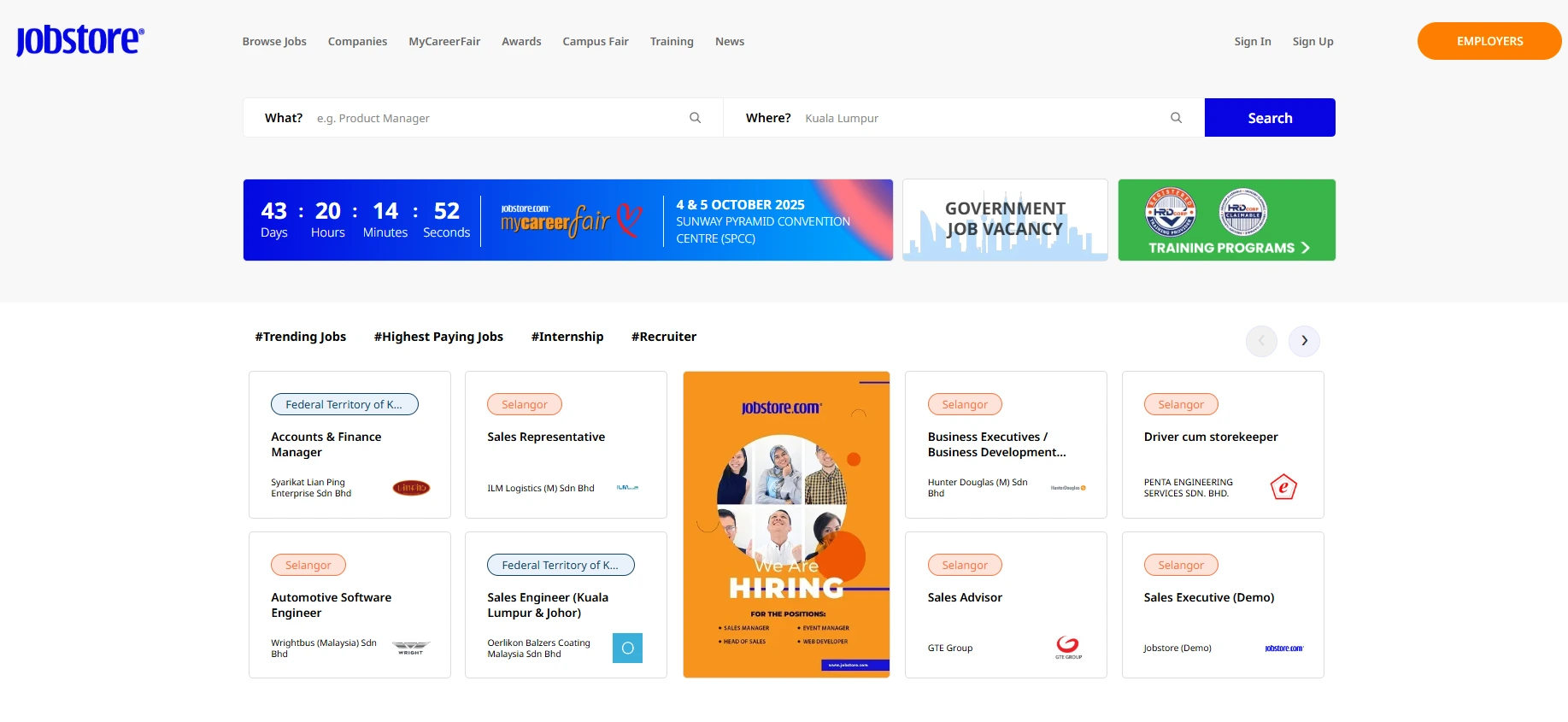Open Business Executives / Business Development job

pyautogui.click(x=997, y=444)
